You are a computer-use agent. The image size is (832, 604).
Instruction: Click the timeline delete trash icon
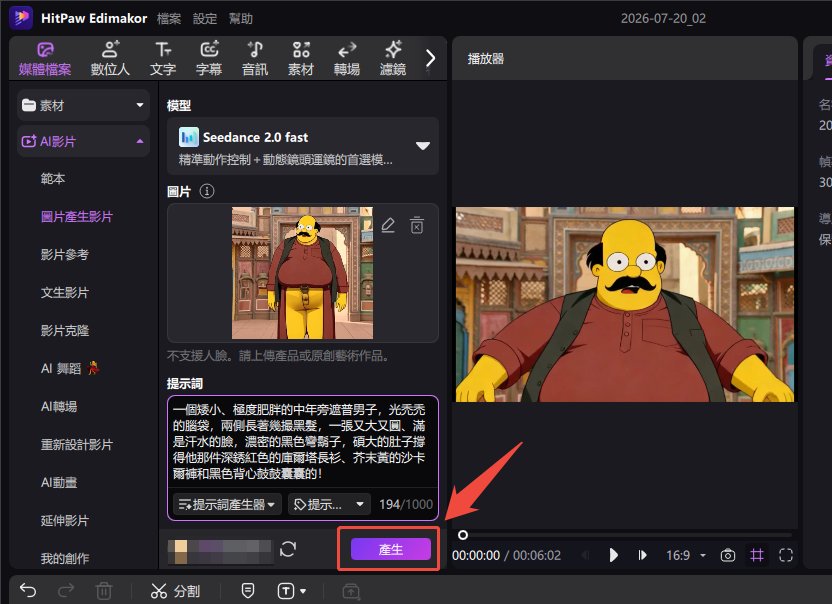(103, 590)
